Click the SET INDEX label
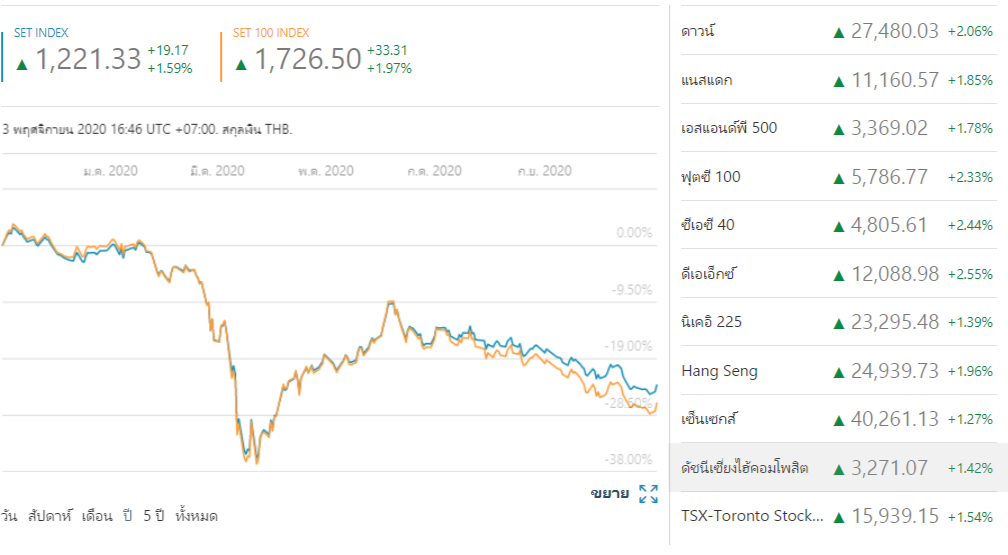1008x555 pixels. [41, 33]
